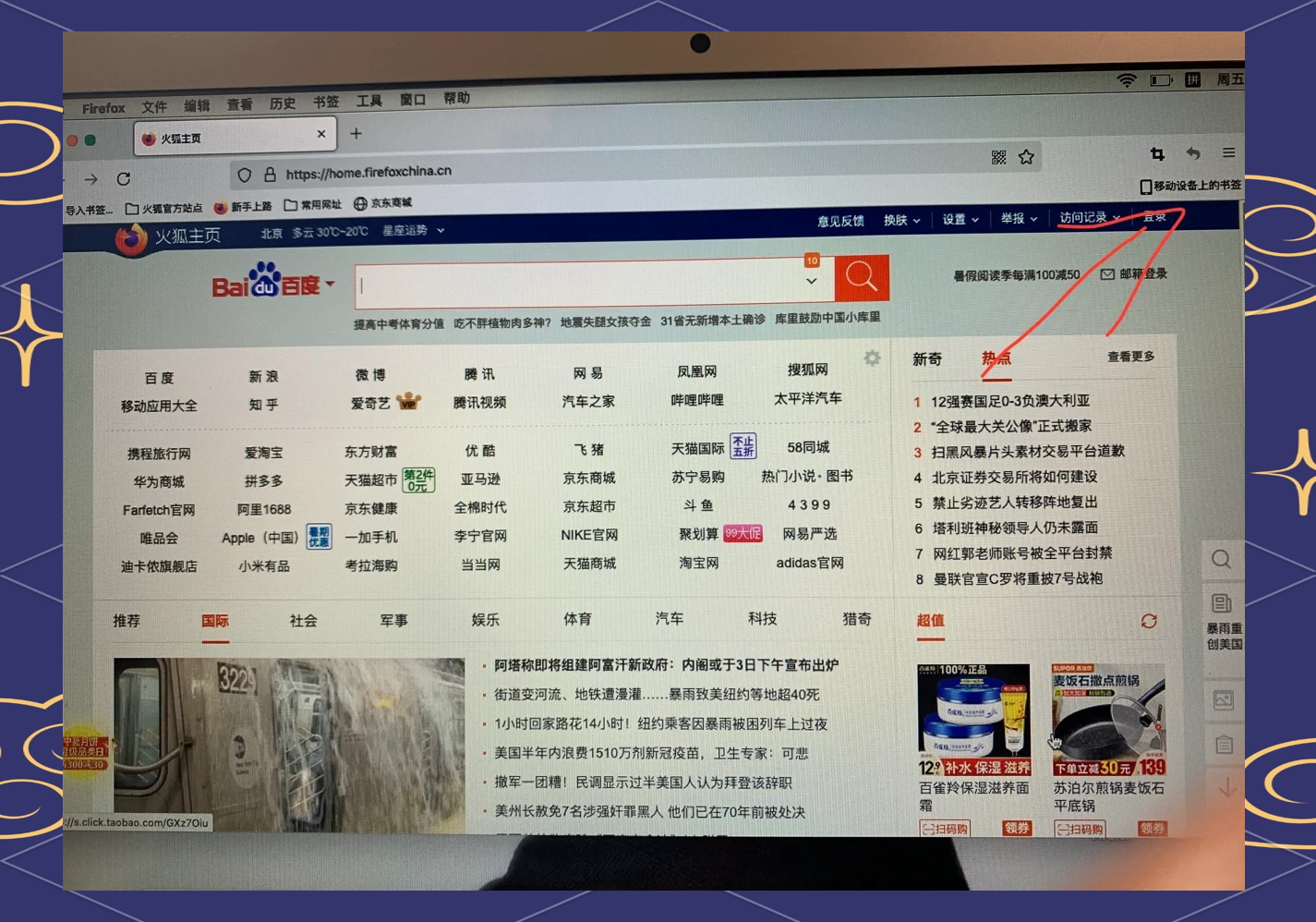This screenshot has height=922, width=1316.
Task: Open the 常用网址 bookmarks folder
Action: click(x=313, y=205)
